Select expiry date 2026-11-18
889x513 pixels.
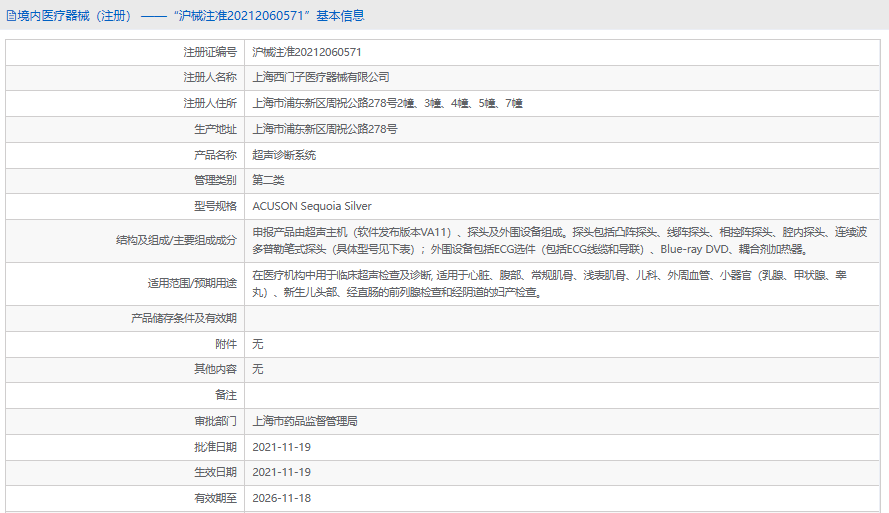click(x=282, y=498)
